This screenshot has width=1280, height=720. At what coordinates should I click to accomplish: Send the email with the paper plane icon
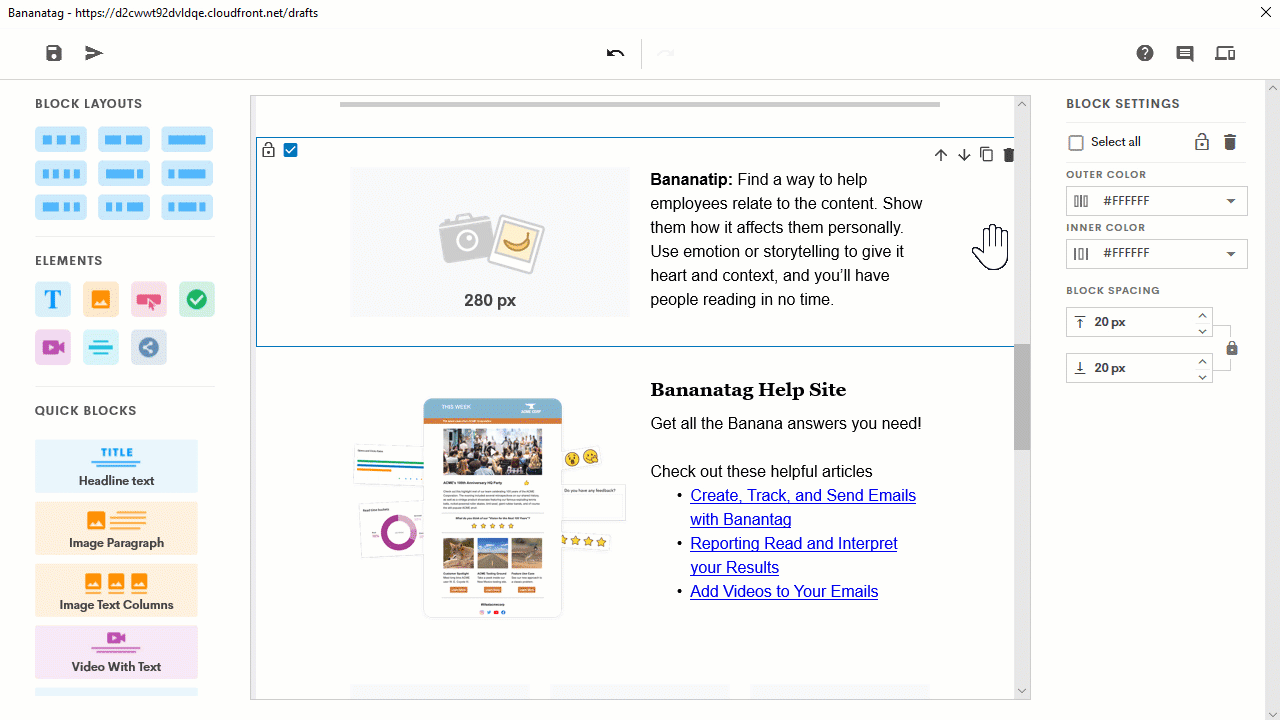(x=94, y=53)
